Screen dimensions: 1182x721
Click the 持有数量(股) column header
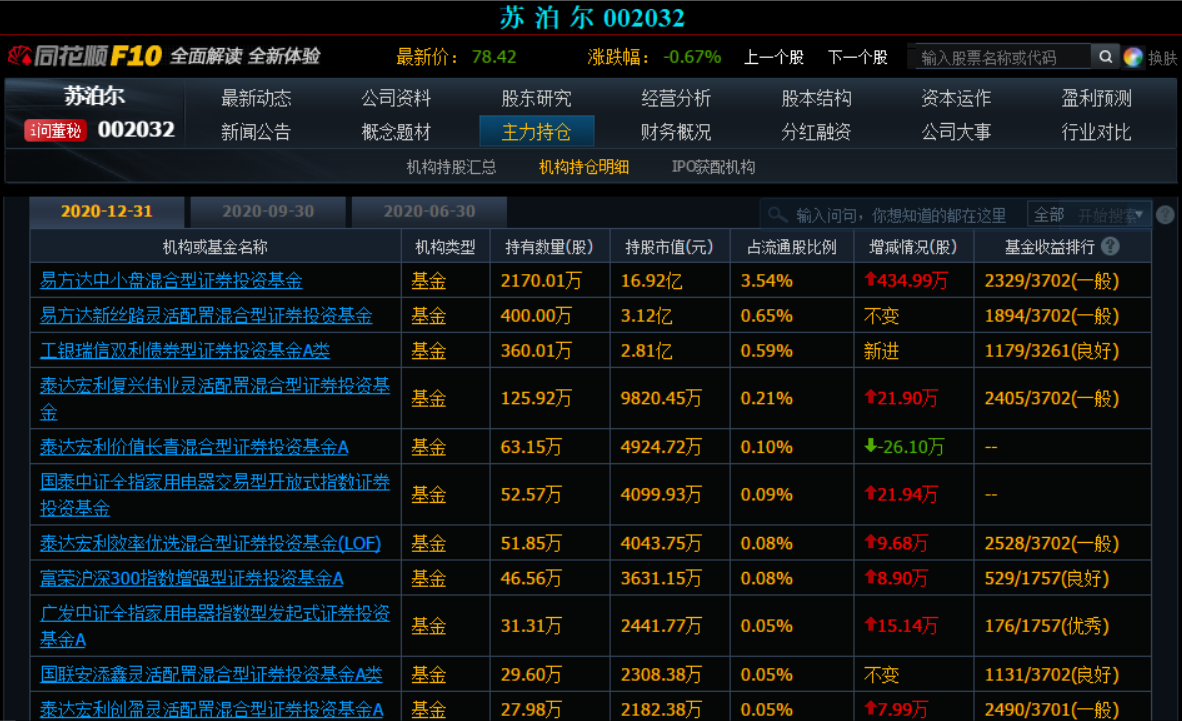click(x=549, y=247)
